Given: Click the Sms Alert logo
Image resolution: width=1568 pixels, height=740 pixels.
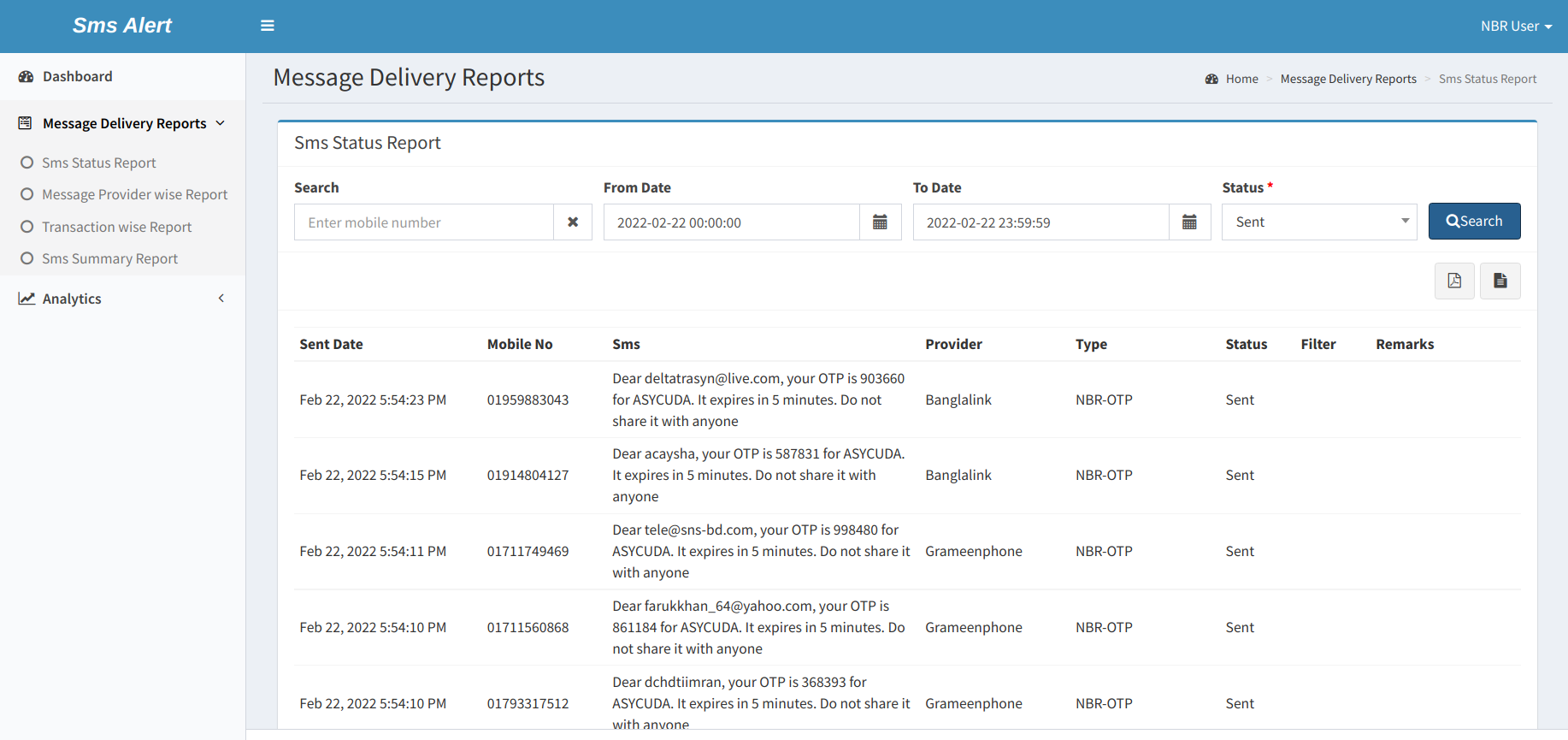Looking at the screenshot, I should coord(122,26).
